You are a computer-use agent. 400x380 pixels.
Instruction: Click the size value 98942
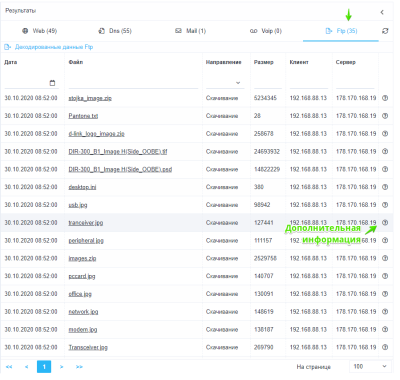pyautogui.click(x=262, y=205)
